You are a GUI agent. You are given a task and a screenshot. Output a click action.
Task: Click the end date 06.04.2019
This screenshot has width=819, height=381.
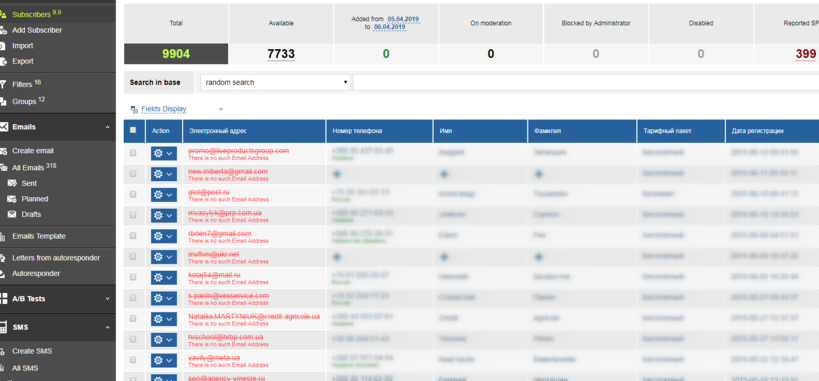(x=389, y=27)
